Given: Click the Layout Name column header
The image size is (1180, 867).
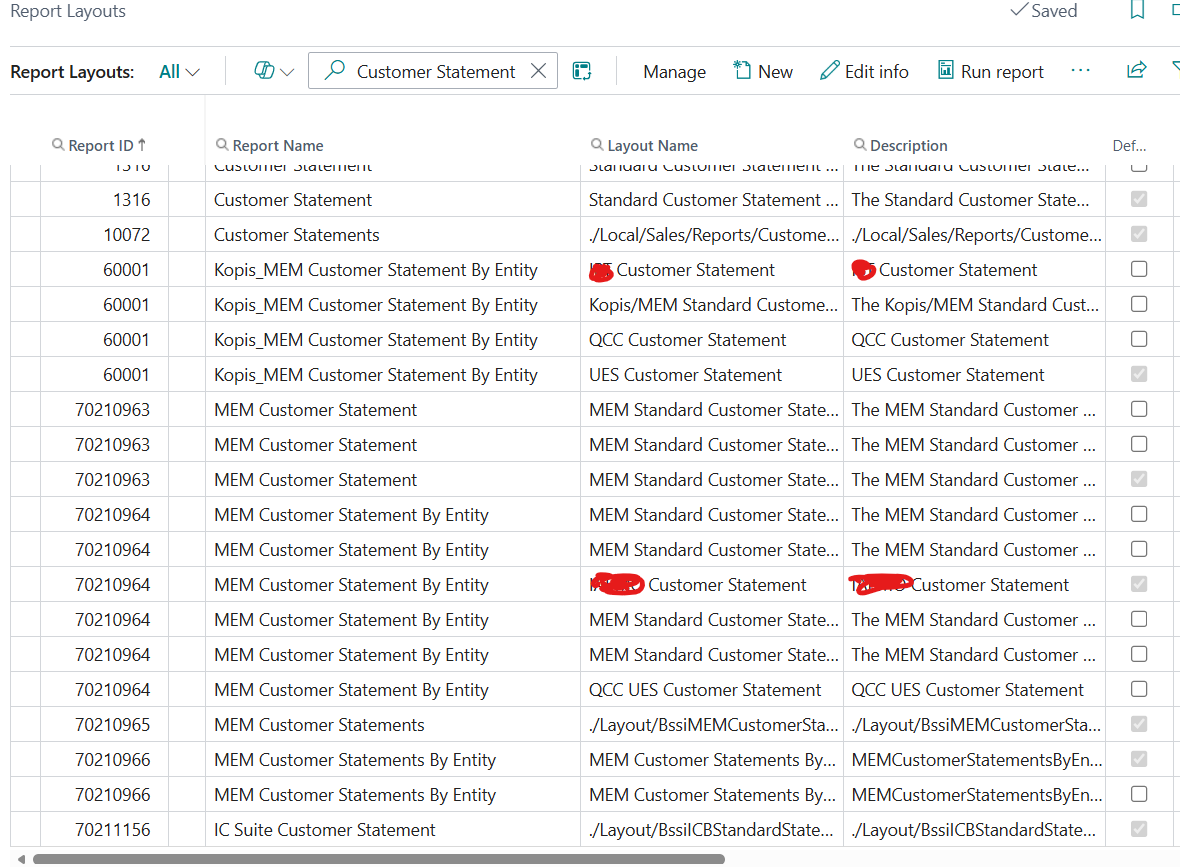Looking at the screenshot, I should [x=652, y=145].
